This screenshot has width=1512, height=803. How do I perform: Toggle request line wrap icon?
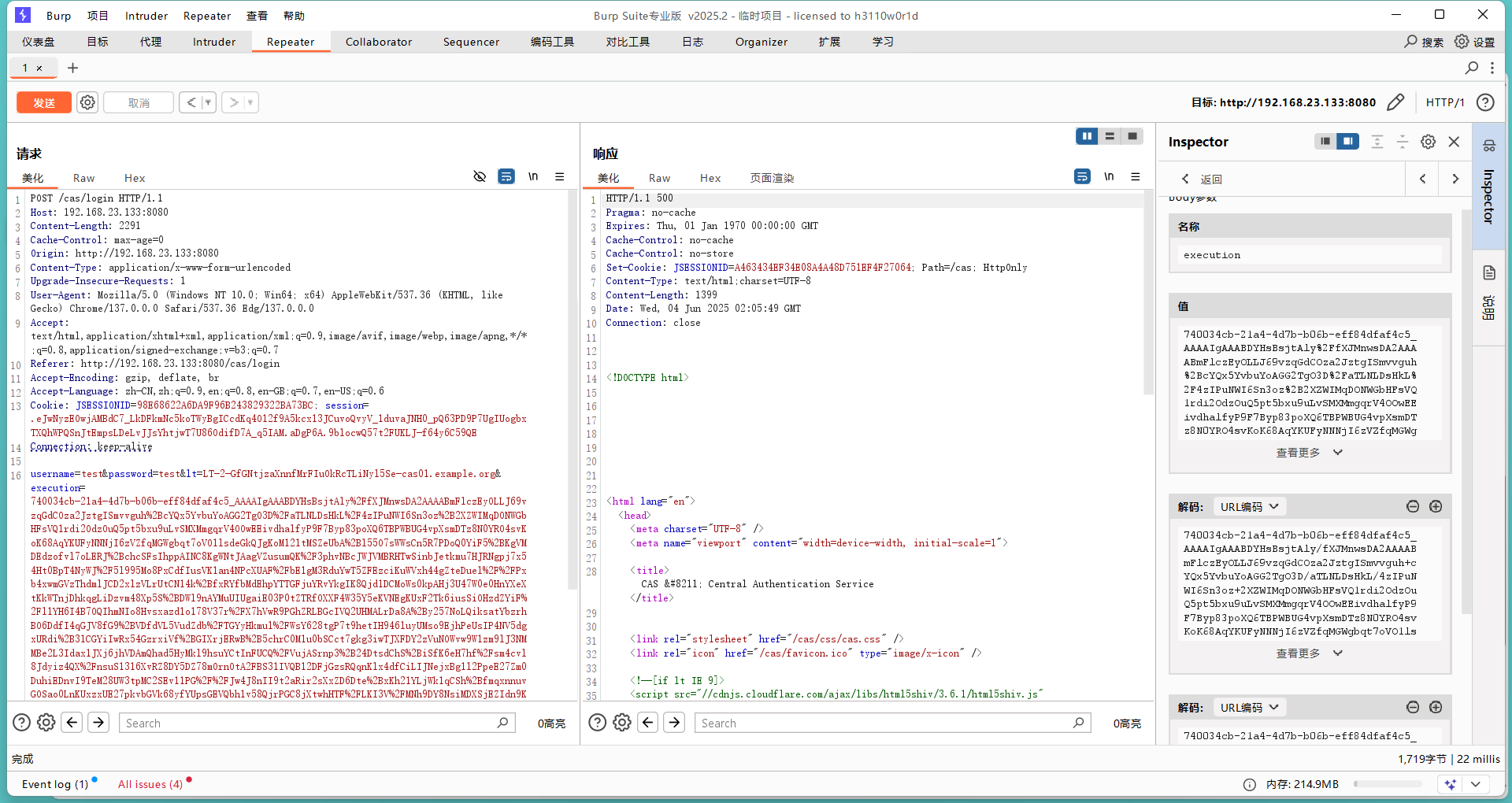[x=506, y=176]
